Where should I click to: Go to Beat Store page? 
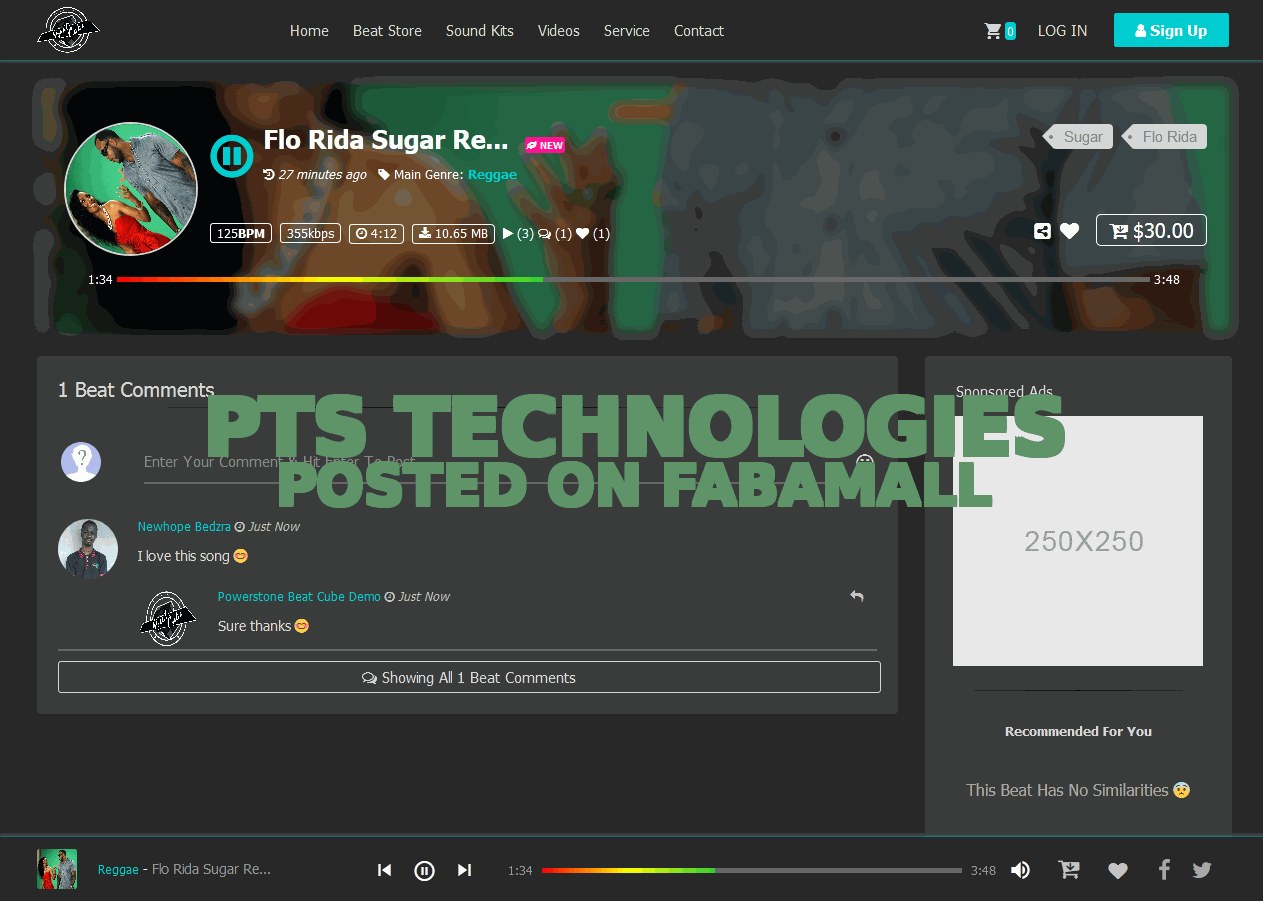387,31
